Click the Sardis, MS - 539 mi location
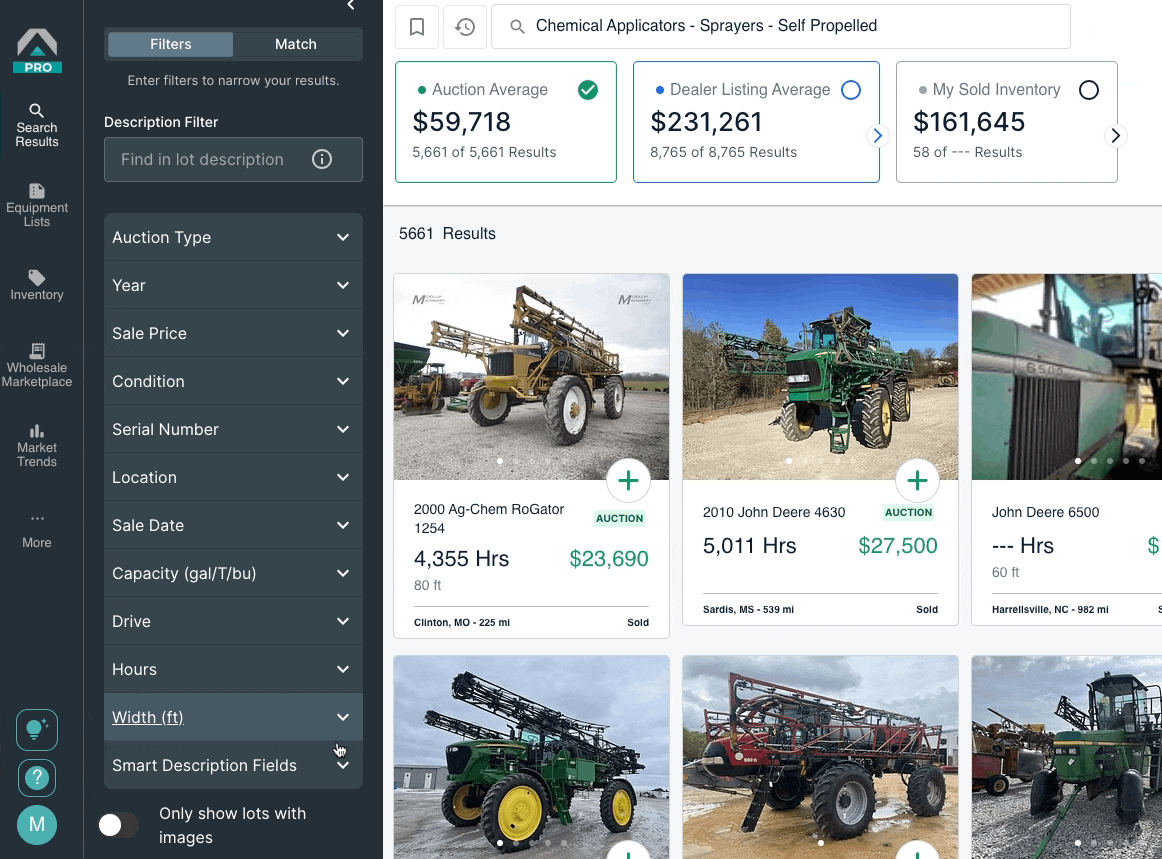1162x859 pixels. pyautogui.click(x=748, y=610)
